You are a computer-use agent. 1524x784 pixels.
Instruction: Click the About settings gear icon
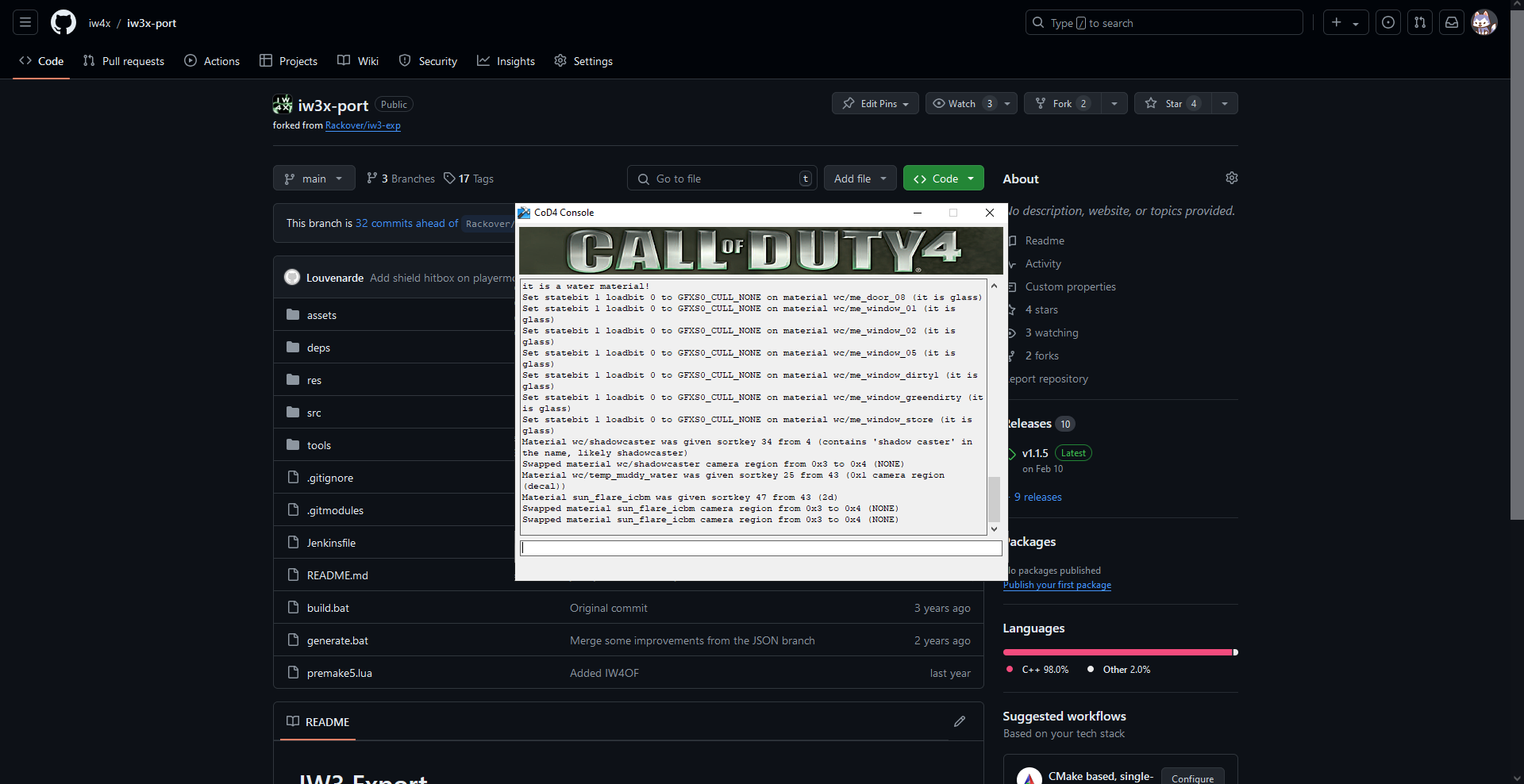1231,179
